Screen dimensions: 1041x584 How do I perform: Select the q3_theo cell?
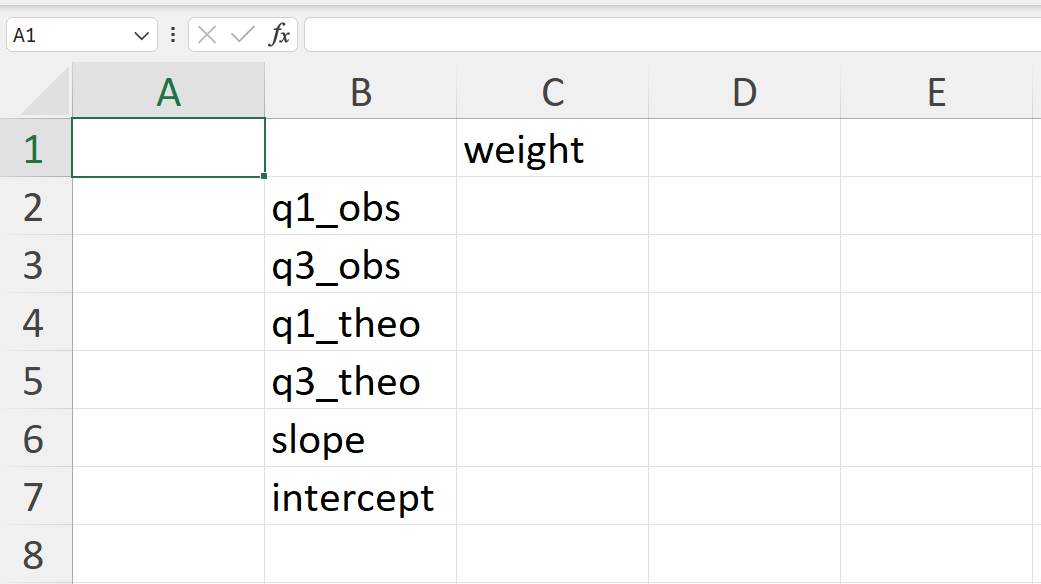[x=360, y=380]
